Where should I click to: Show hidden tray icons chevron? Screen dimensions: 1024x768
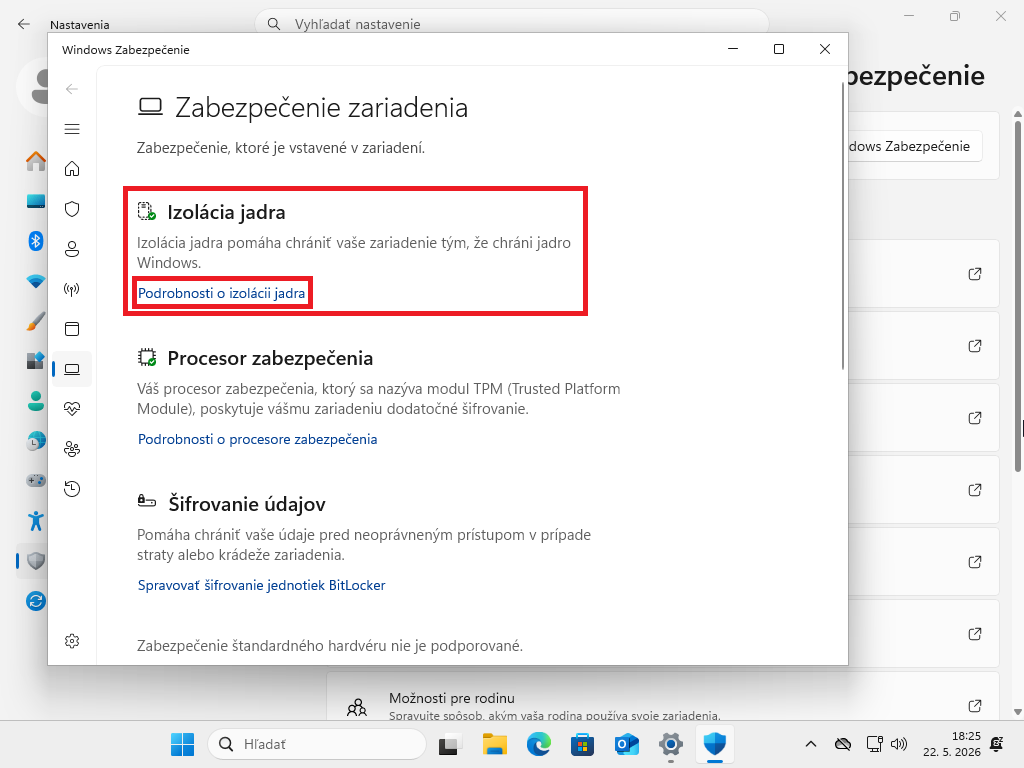tap(810, 744)
